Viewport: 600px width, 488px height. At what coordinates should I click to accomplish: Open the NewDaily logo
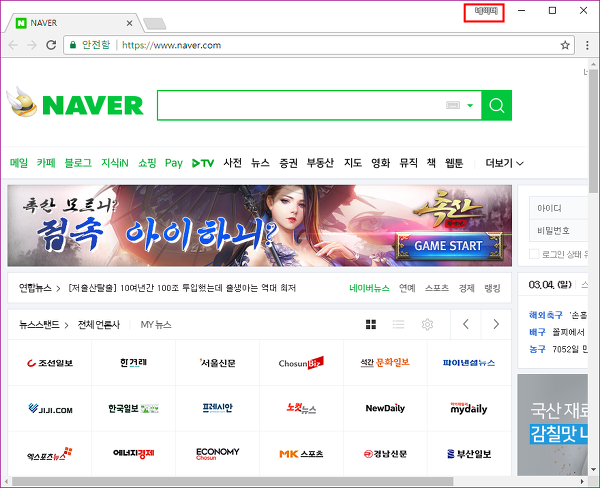(385, 408)
